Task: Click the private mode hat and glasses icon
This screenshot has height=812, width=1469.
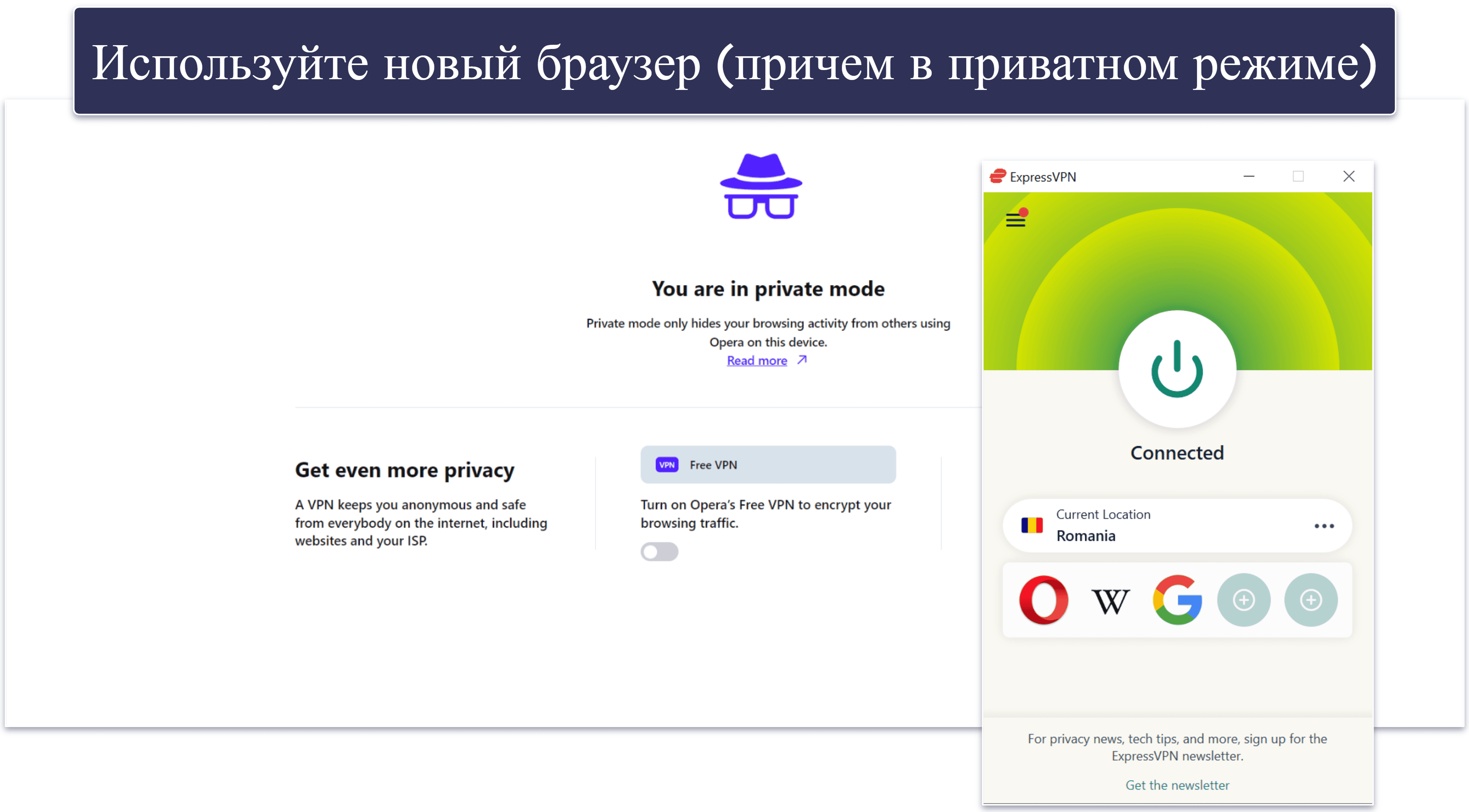Action: 761,186
